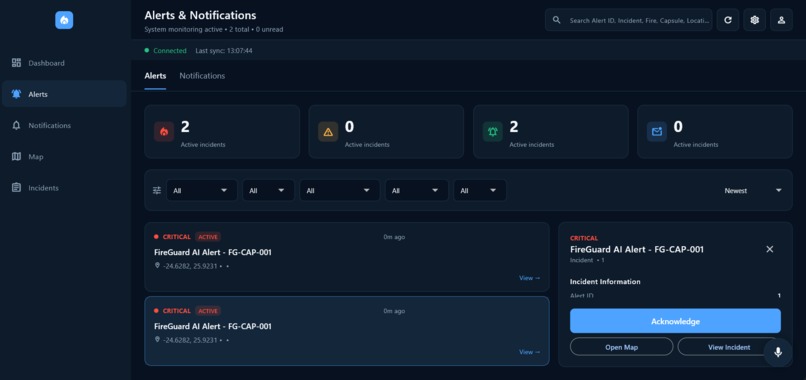Click the Acknowledge button
This screenshot has height=380, width=806.
click(x=675, y=321)
